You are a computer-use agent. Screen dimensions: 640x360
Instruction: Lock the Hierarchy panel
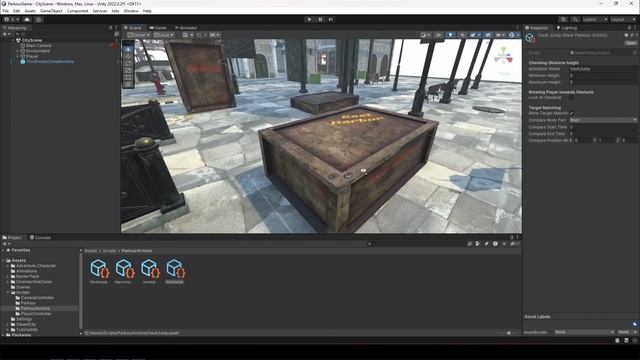[x=110, y=28]
